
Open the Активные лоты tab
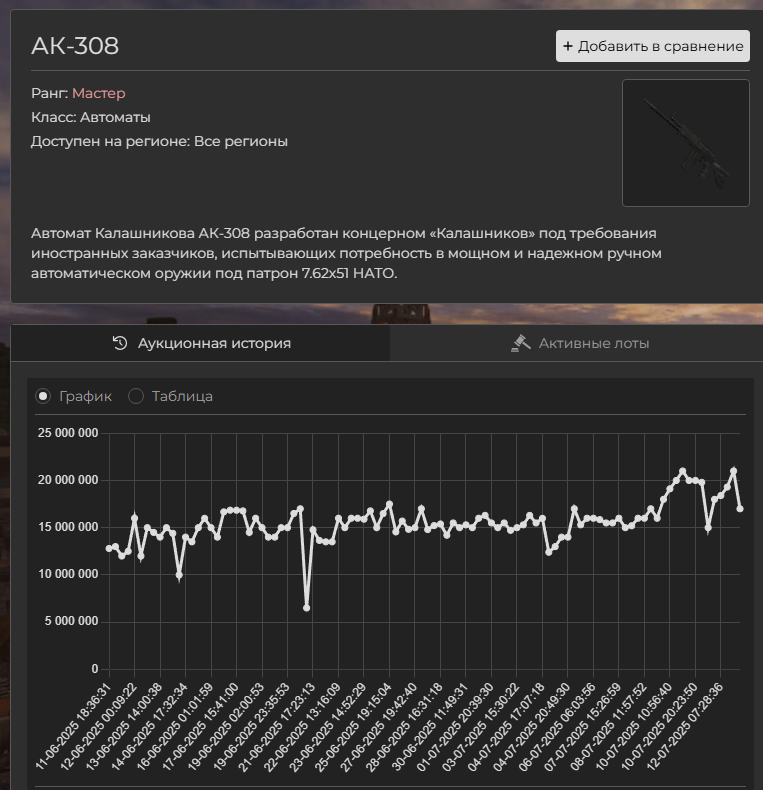click(580, 343)
